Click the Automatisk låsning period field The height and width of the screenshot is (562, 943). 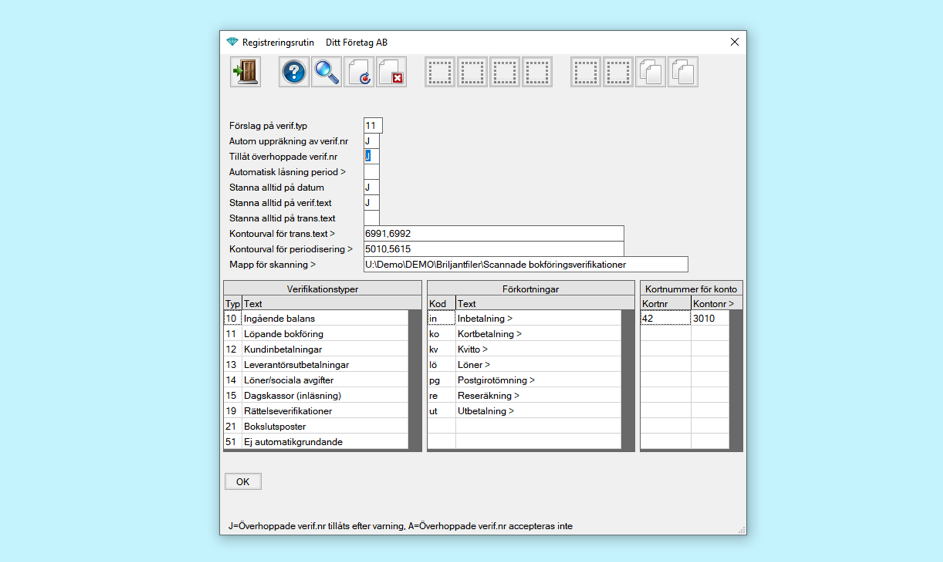(x=371, y=172)
